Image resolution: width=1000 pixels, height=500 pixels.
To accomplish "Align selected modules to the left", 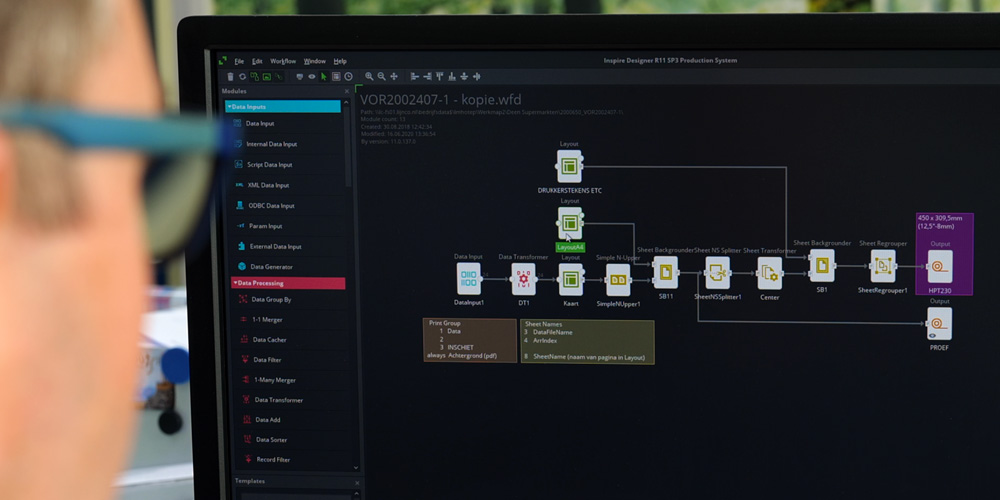I will pos(415,77).
